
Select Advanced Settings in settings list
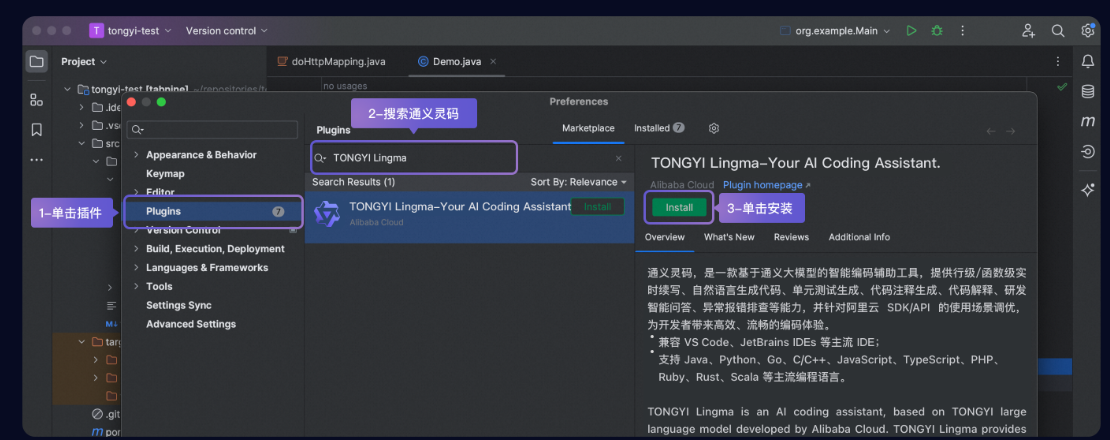(x=191, y=324)
